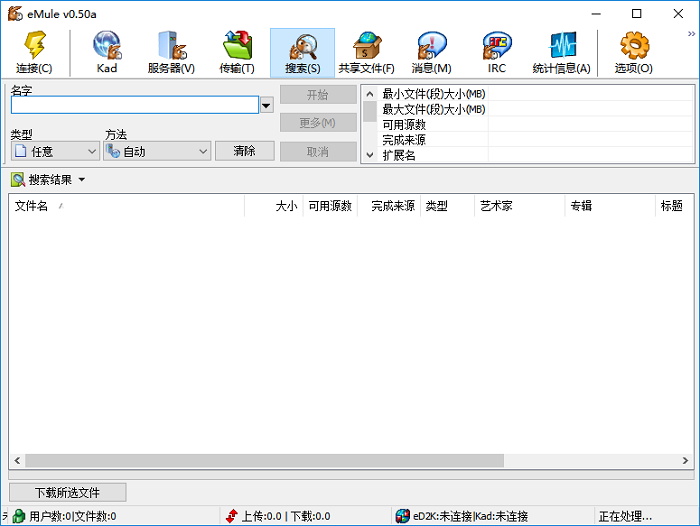This screenshot has width=700, height=526.
Task: Click the 搜索结果 magnifier icon
Action: tap(17, 180)
